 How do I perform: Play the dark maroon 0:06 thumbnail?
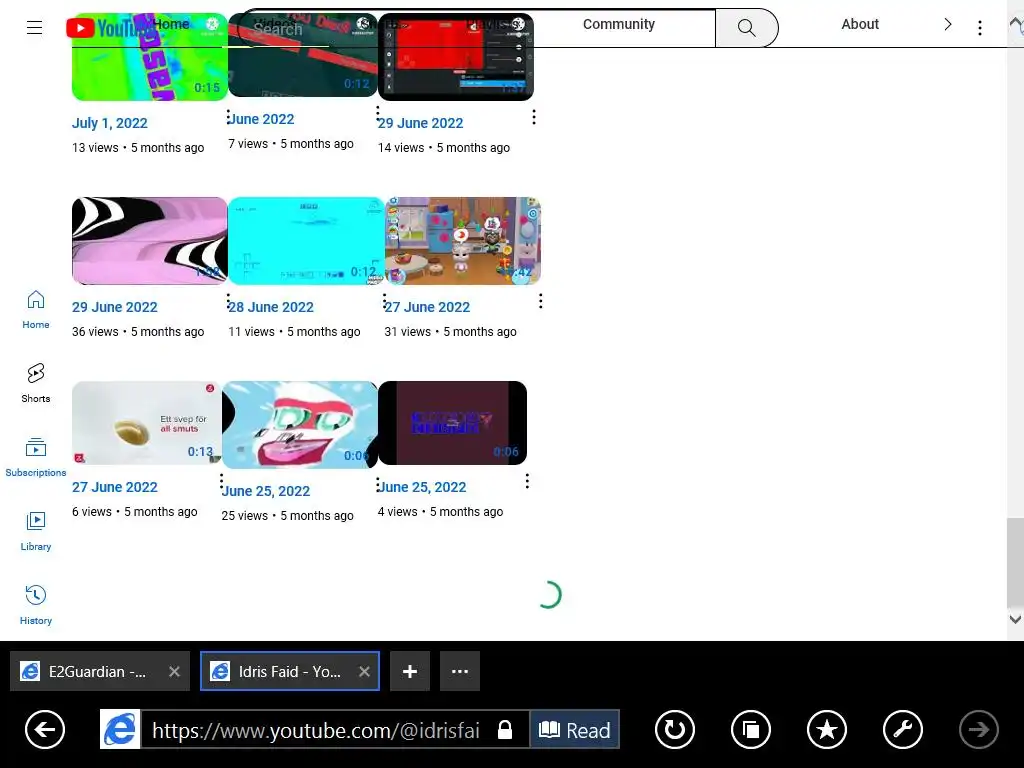pyautogui.click(x=453, y=423)
